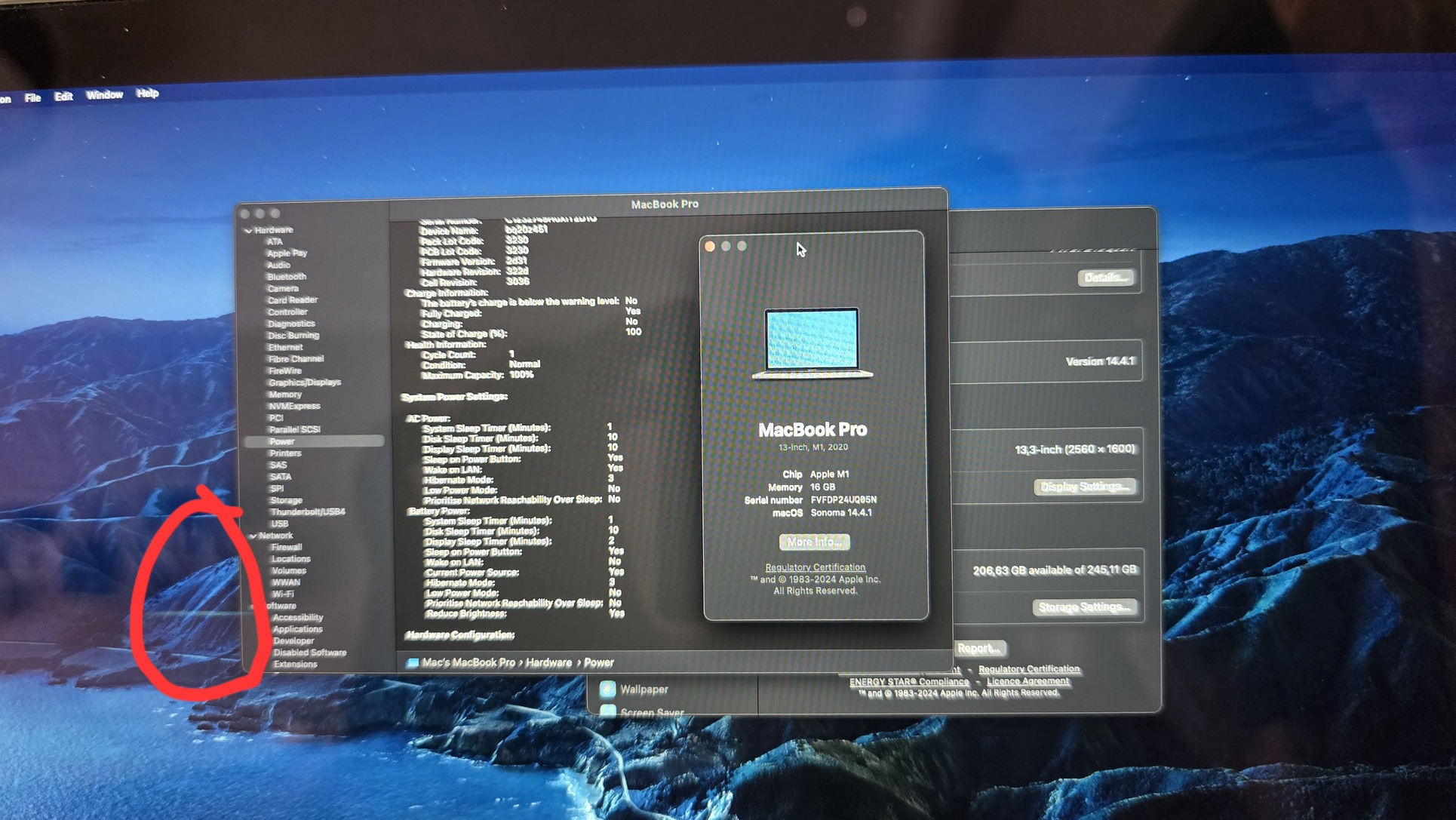Open the Licence Agreement link

[1027, 681]
